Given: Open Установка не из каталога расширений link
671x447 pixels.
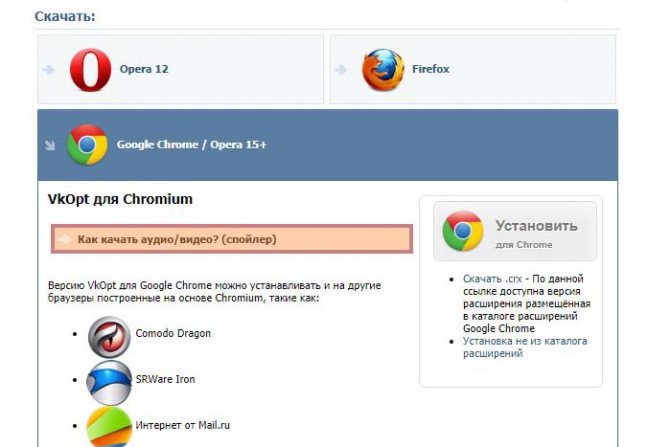Looking at the screenshot, I should click(525, 347).
